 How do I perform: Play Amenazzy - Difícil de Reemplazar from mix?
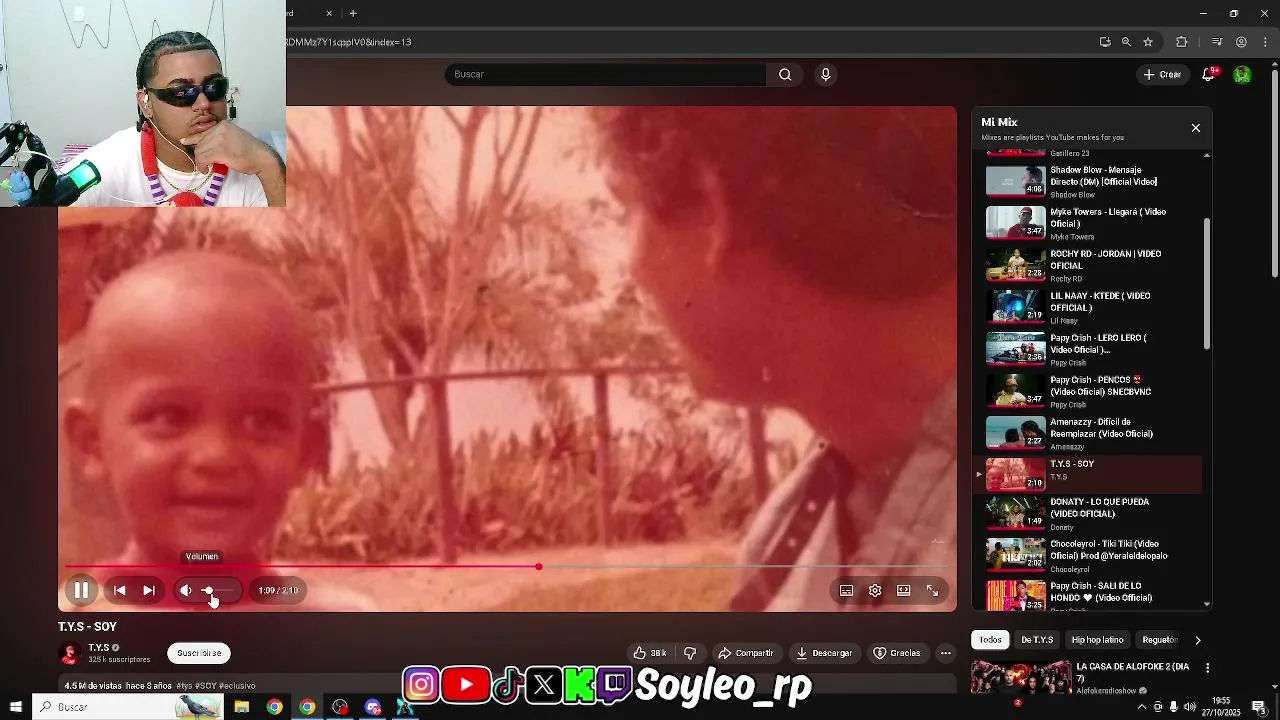pyautogui.click(x=1092, y=433)
